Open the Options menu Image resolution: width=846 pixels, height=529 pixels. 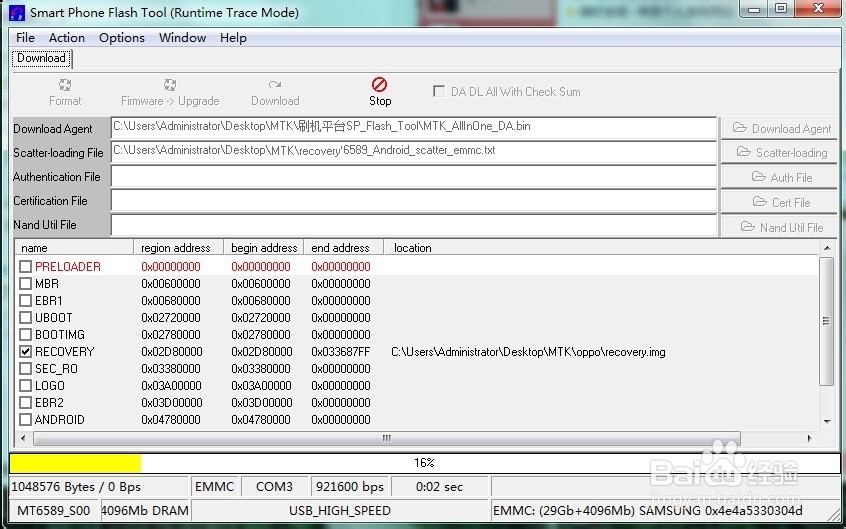point(122,38)
